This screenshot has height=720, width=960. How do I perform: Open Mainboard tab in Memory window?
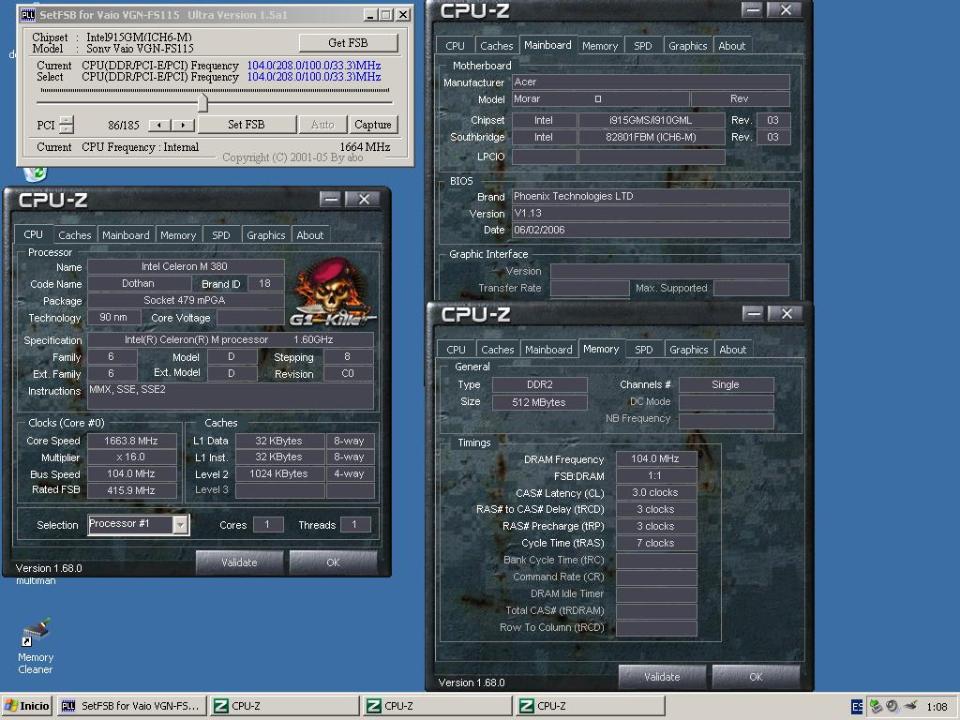549,350
